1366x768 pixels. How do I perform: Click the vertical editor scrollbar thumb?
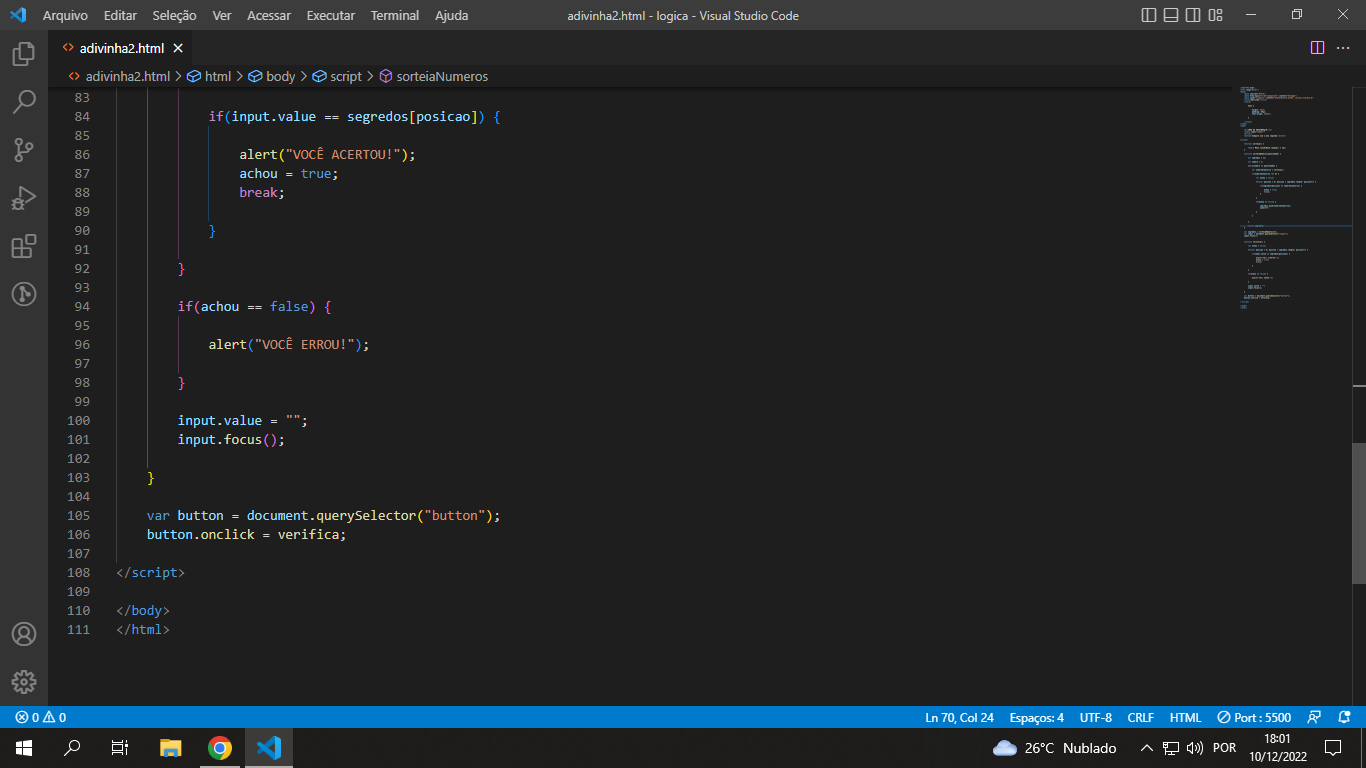coord(1359,515)
